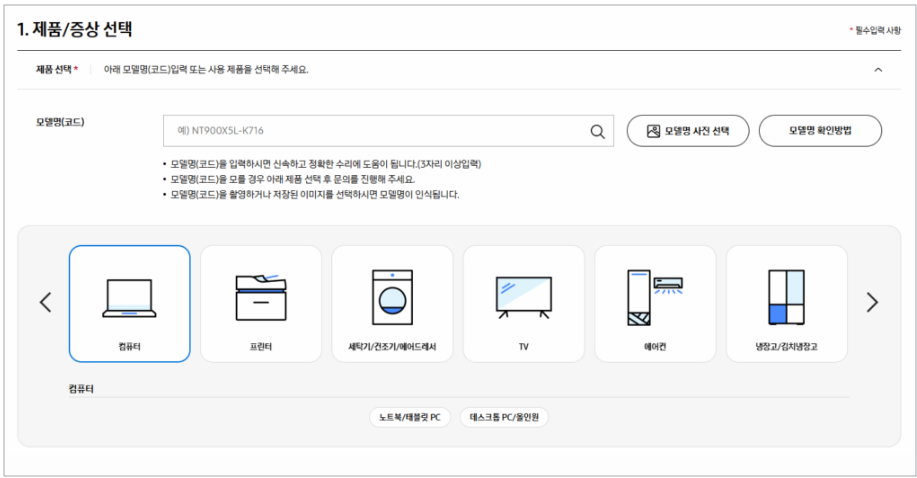
Task: Select the TV product card
Action: click(x=523, y=304)
